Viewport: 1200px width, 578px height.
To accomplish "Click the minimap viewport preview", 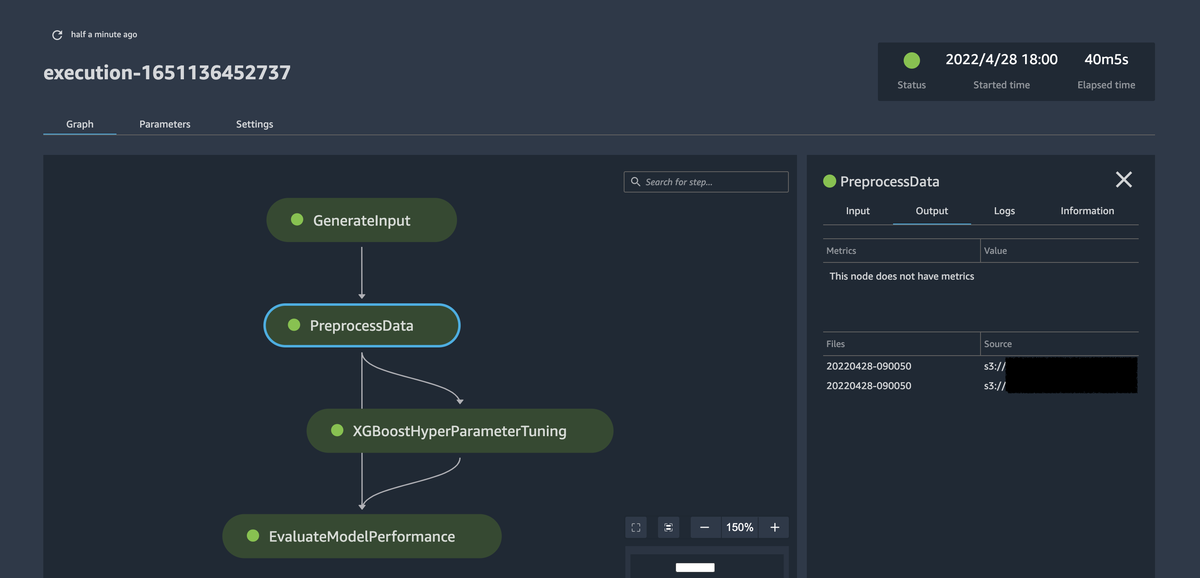I will tap(695, 567).
